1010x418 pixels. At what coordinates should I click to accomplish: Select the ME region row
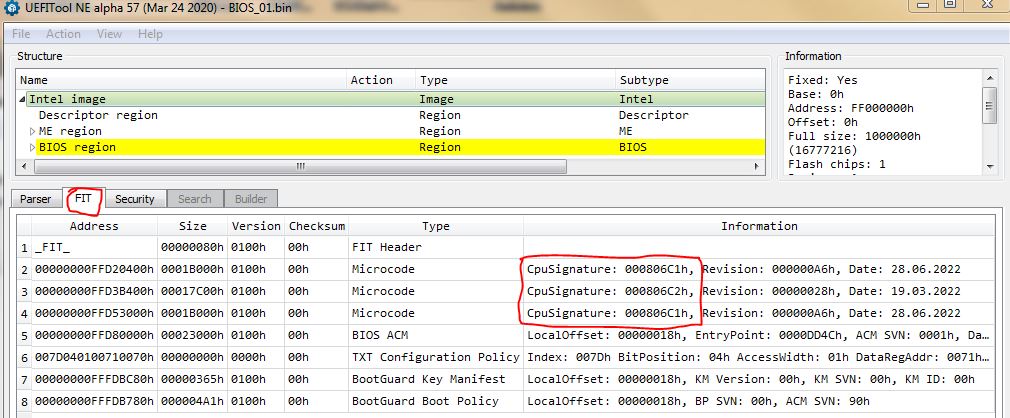click(391, 131)
